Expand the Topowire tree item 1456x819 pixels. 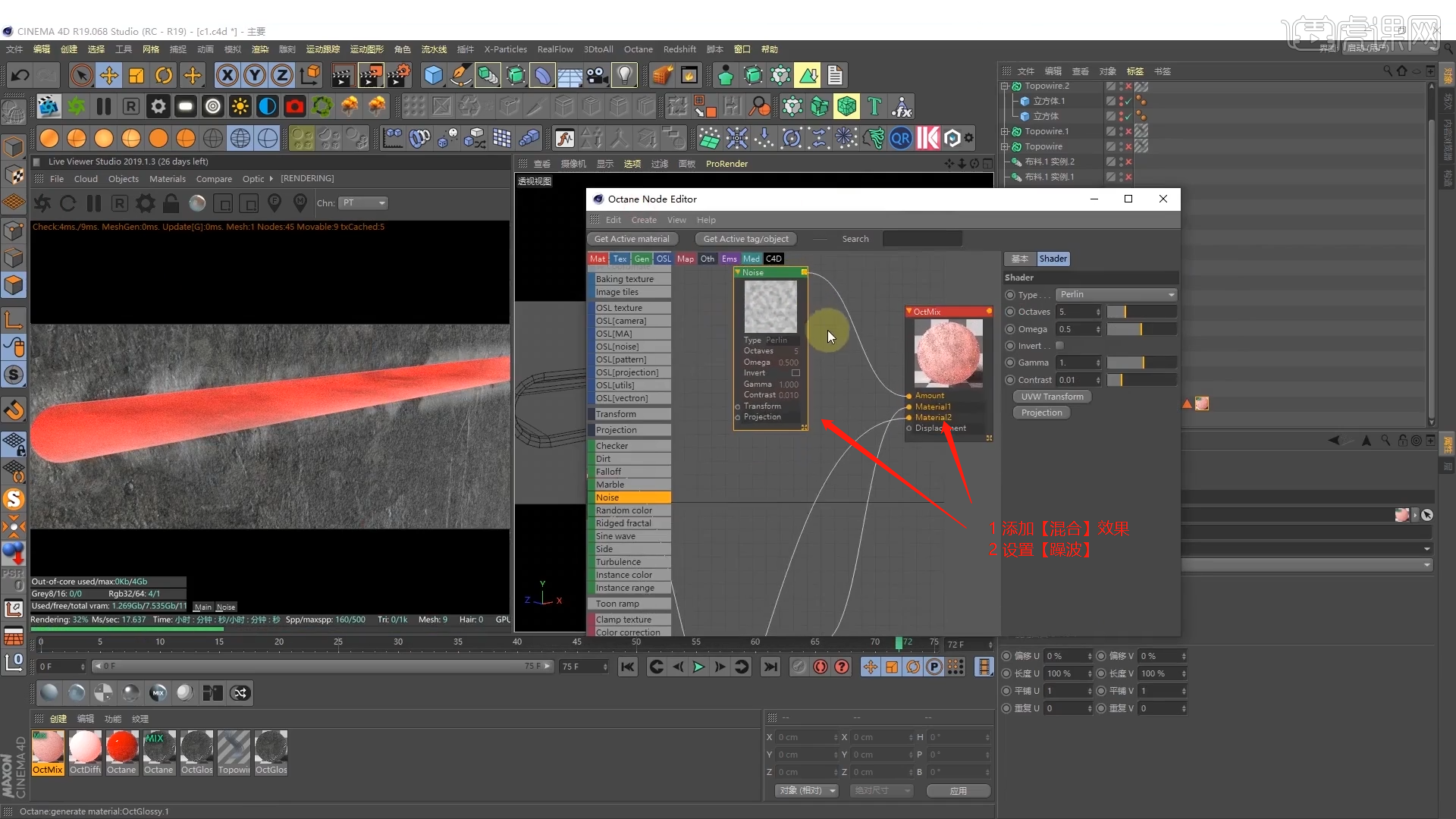point(1005,147)
